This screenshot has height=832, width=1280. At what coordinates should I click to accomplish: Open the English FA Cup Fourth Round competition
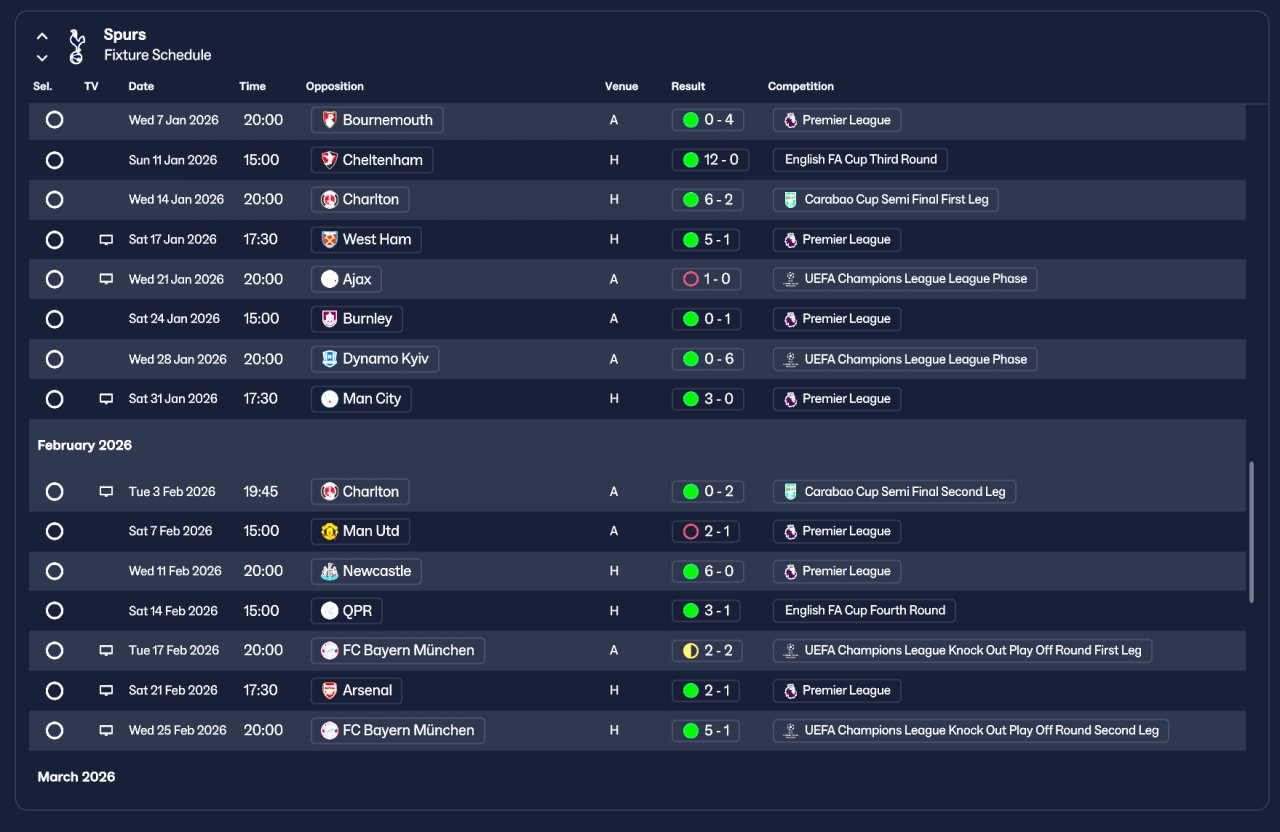(864, 611)
